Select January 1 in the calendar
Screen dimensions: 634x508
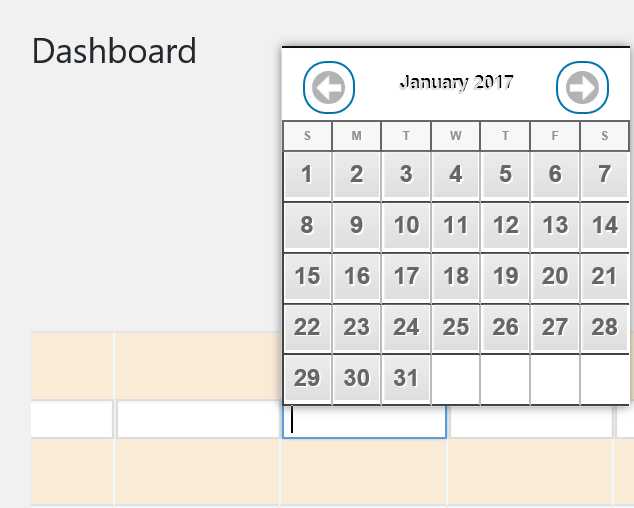[x=307, y=175]
